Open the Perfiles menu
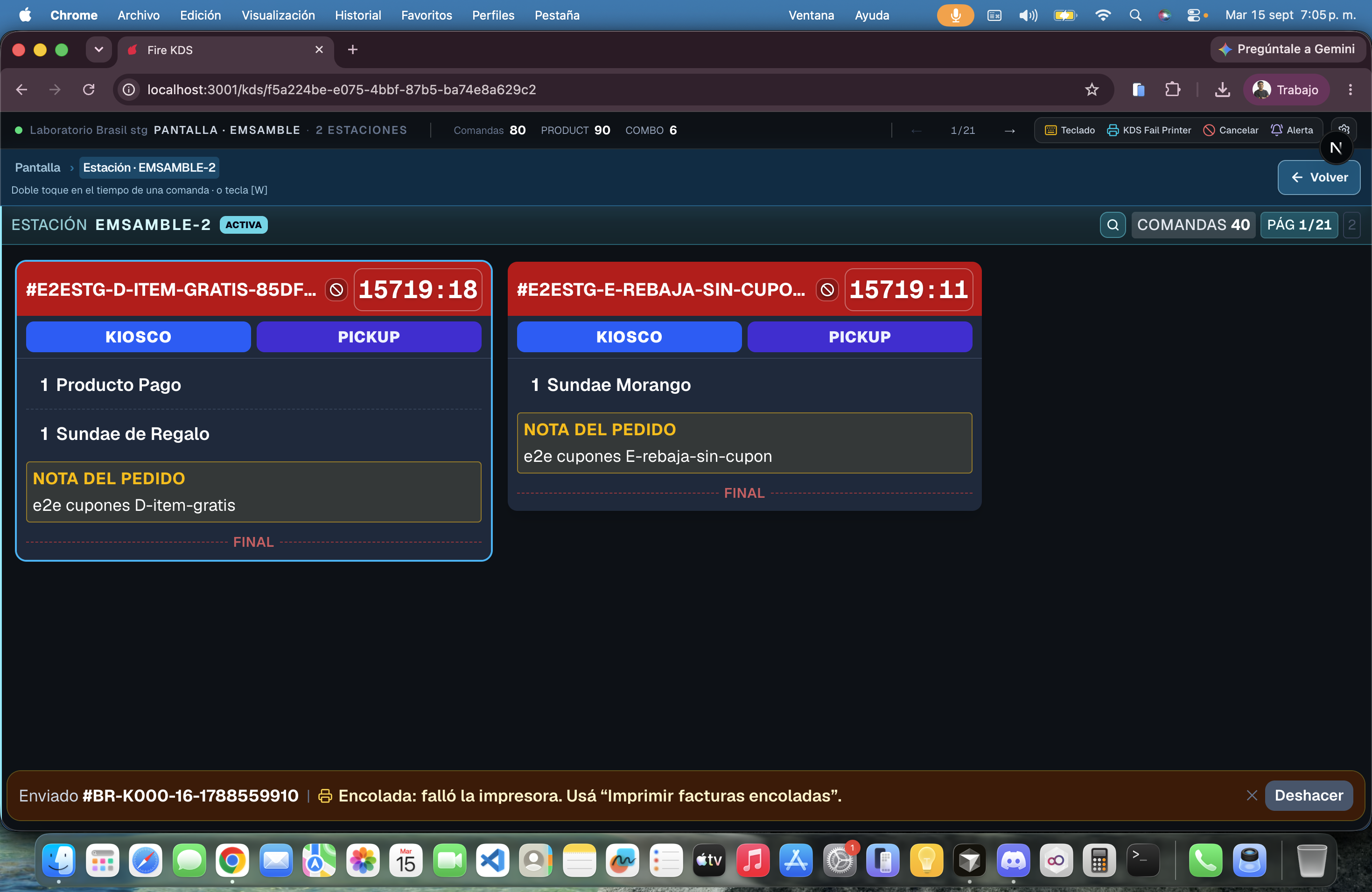This screenshot has width=1372, height=892. (x=493, y=15)
